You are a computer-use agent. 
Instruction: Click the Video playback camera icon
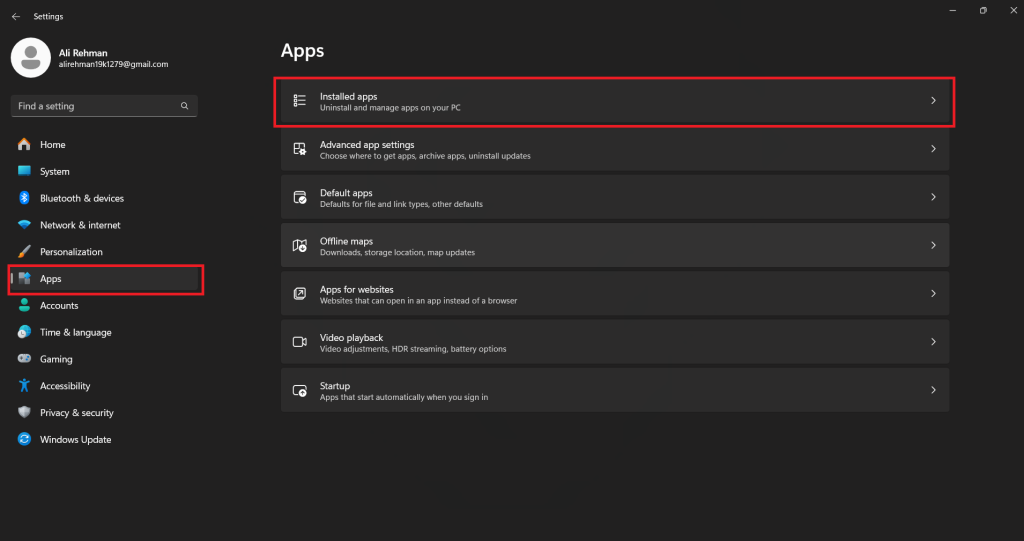tap(300, 342)
